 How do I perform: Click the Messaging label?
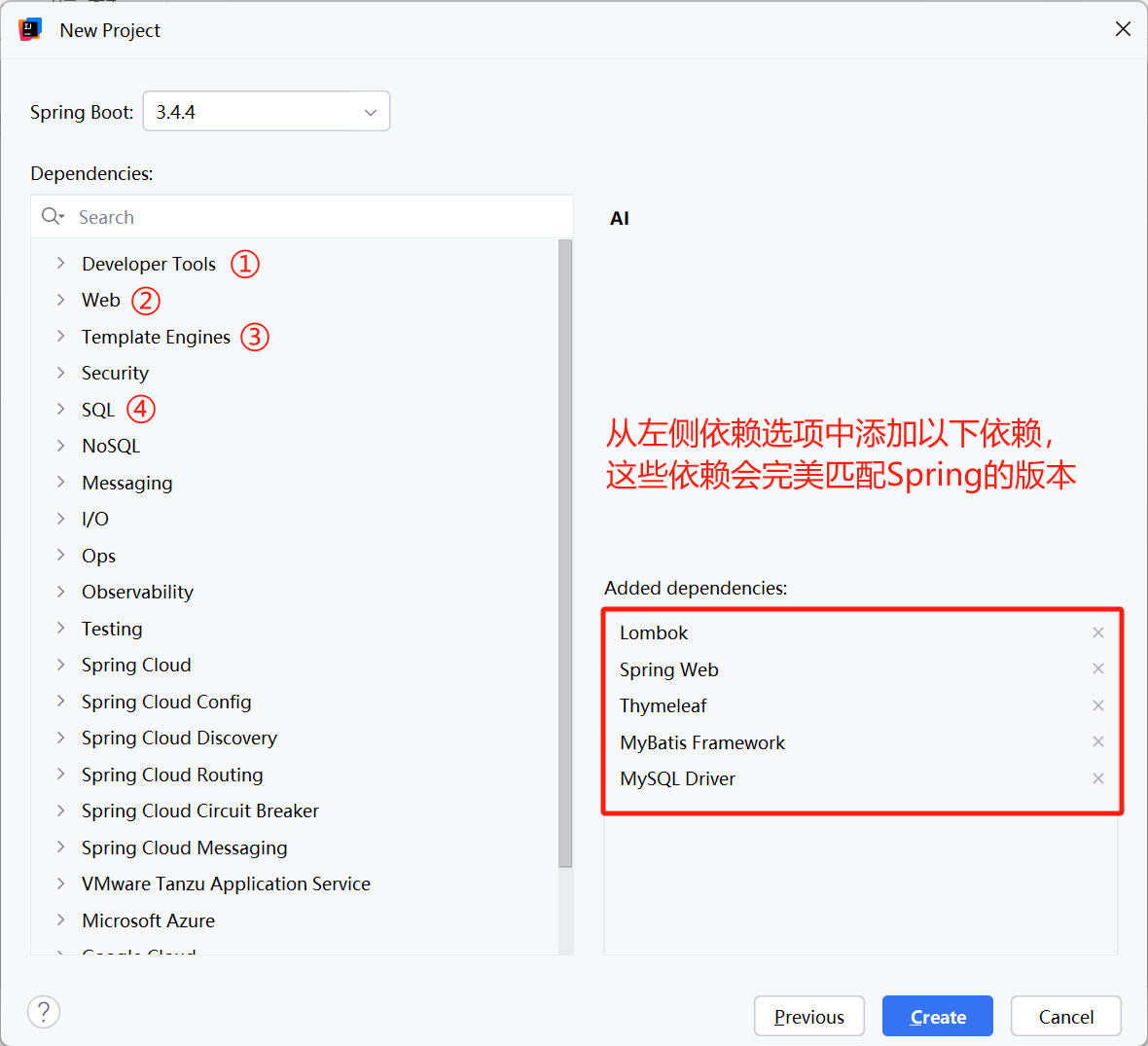(127, 483)
